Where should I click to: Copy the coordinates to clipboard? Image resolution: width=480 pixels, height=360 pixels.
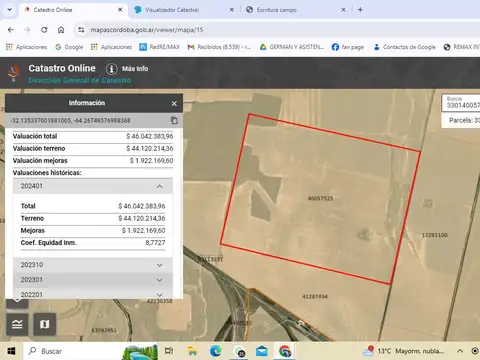pos(174,120)
